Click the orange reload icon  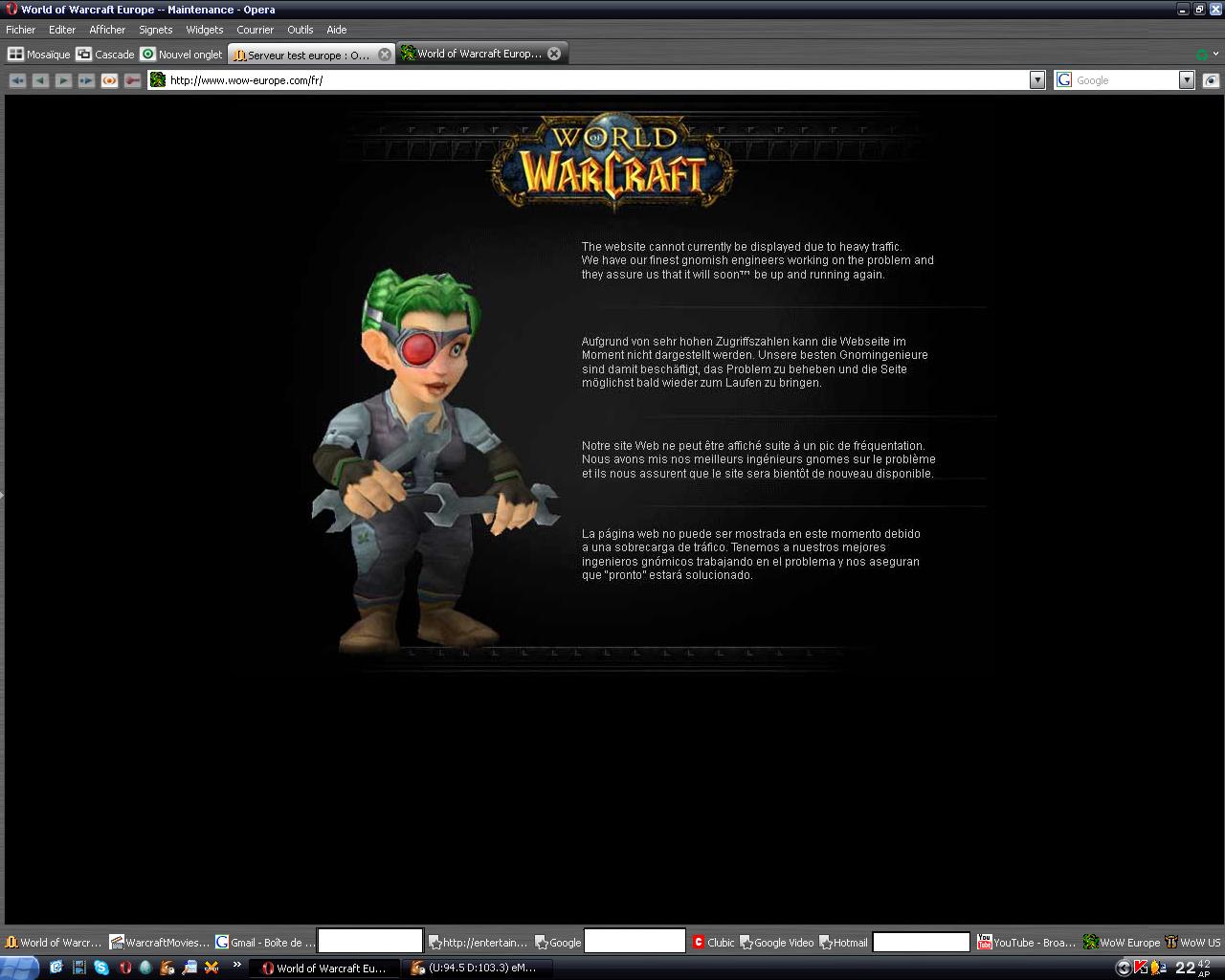tap(109, 80)
